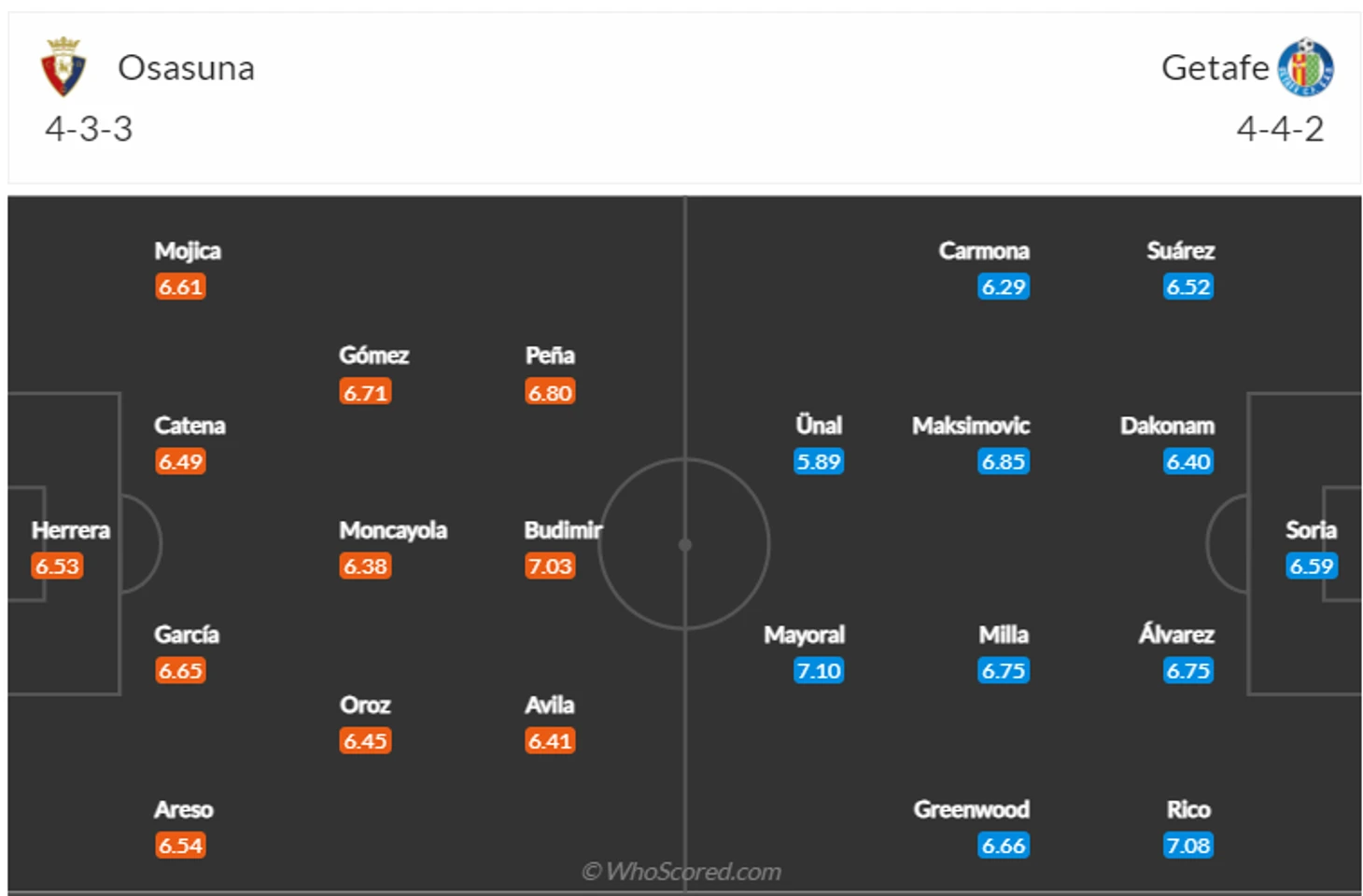Click Areso's 6.54 rating badge
1363x896 pixels.
[x=180, y=846]
